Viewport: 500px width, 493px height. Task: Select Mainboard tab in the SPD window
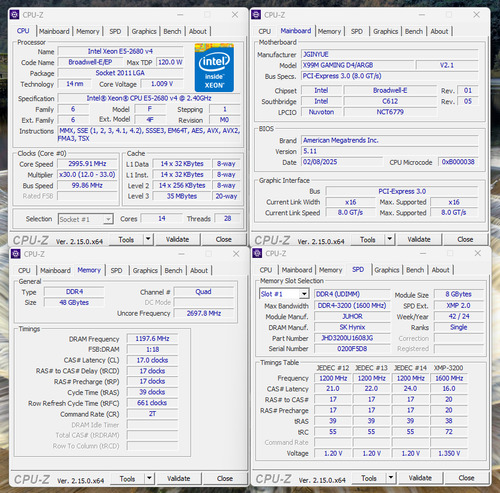point(297,270)
